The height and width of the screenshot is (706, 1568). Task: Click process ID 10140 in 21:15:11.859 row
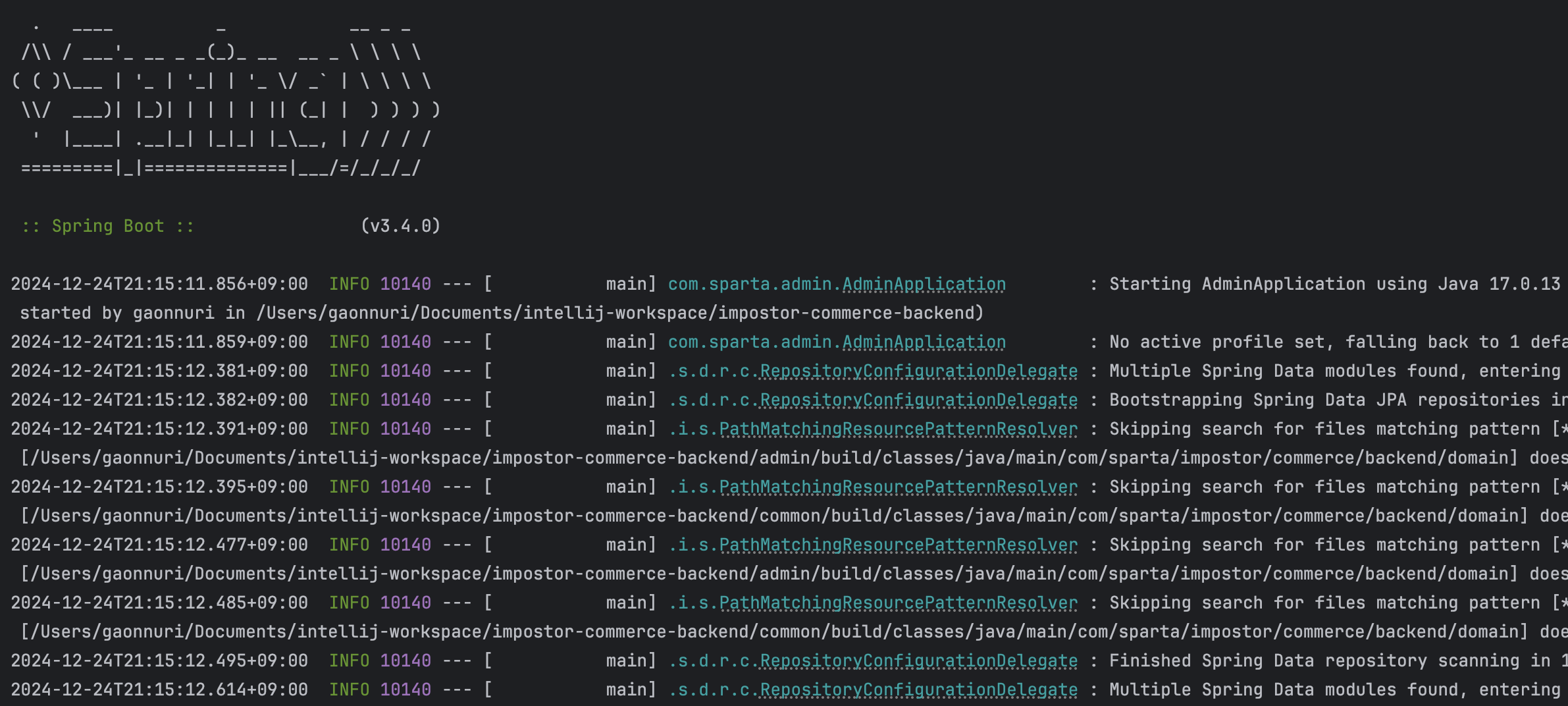(x=405, y=342)
